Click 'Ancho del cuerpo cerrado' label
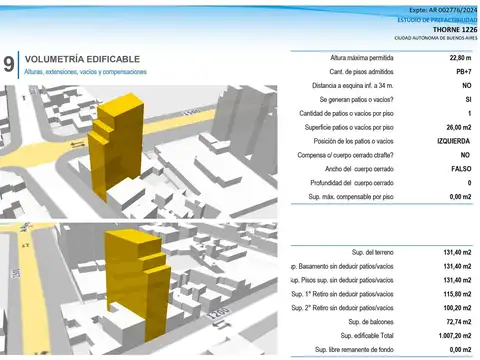This screenshot has width=480, height=360. pyautogui.click(x=359, y=169)
